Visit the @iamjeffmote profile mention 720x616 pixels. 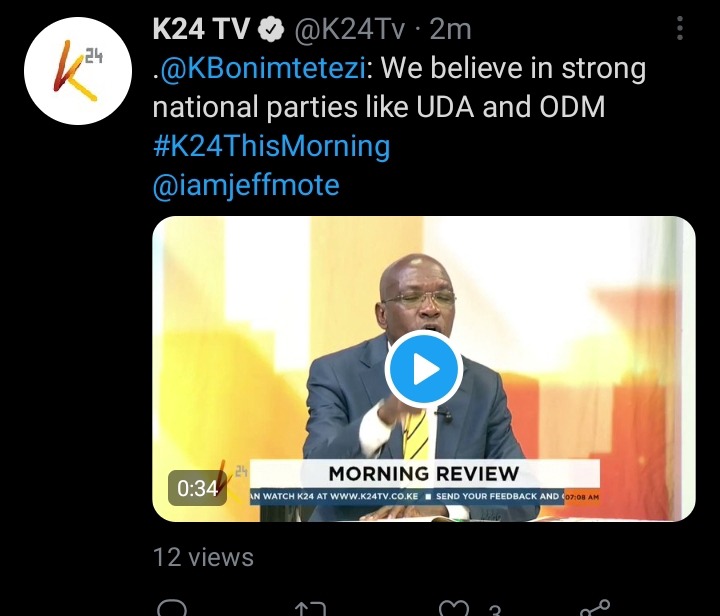pos(246,185)
